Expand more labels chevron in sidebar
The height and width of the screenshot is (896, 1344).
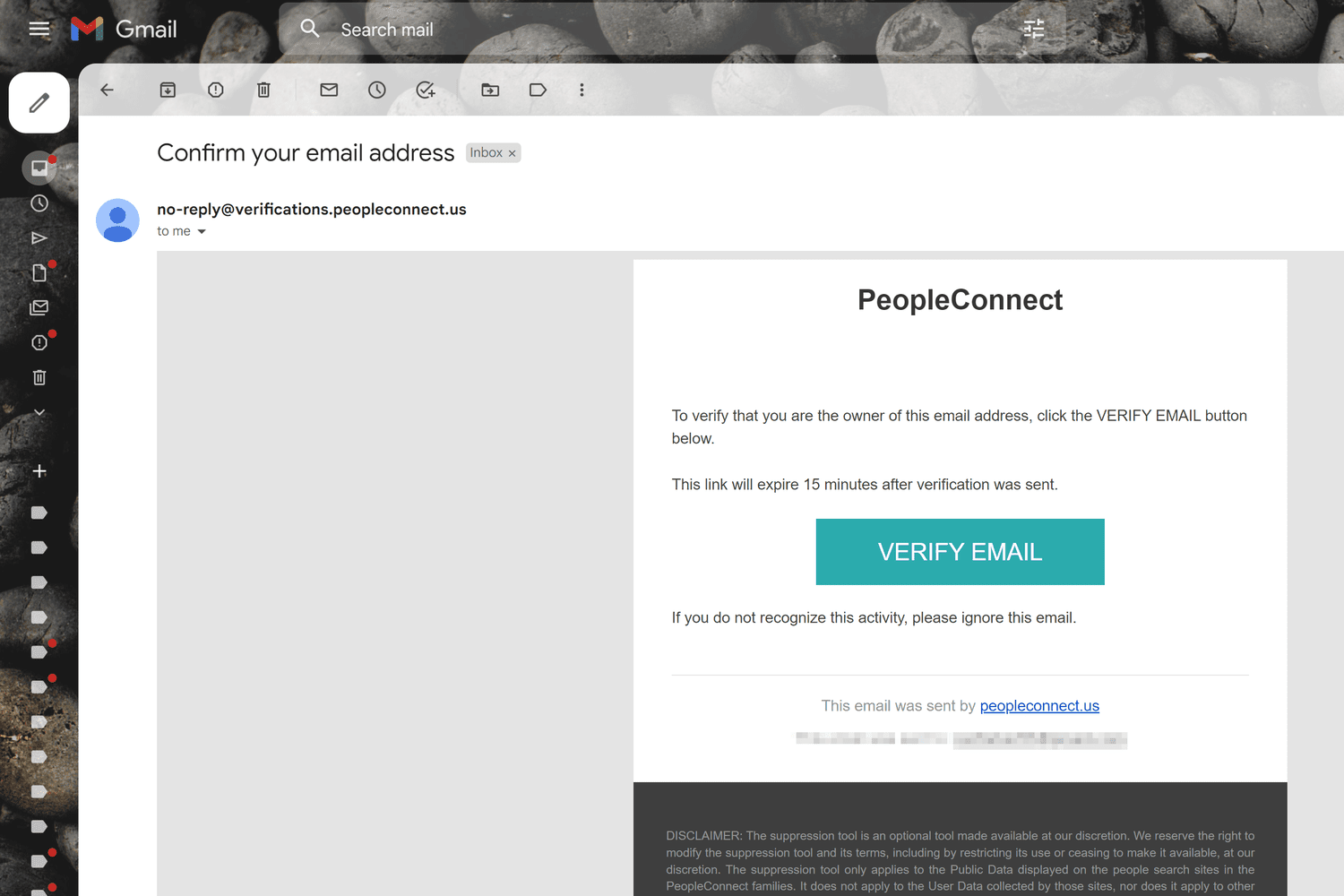click(39, 413)
